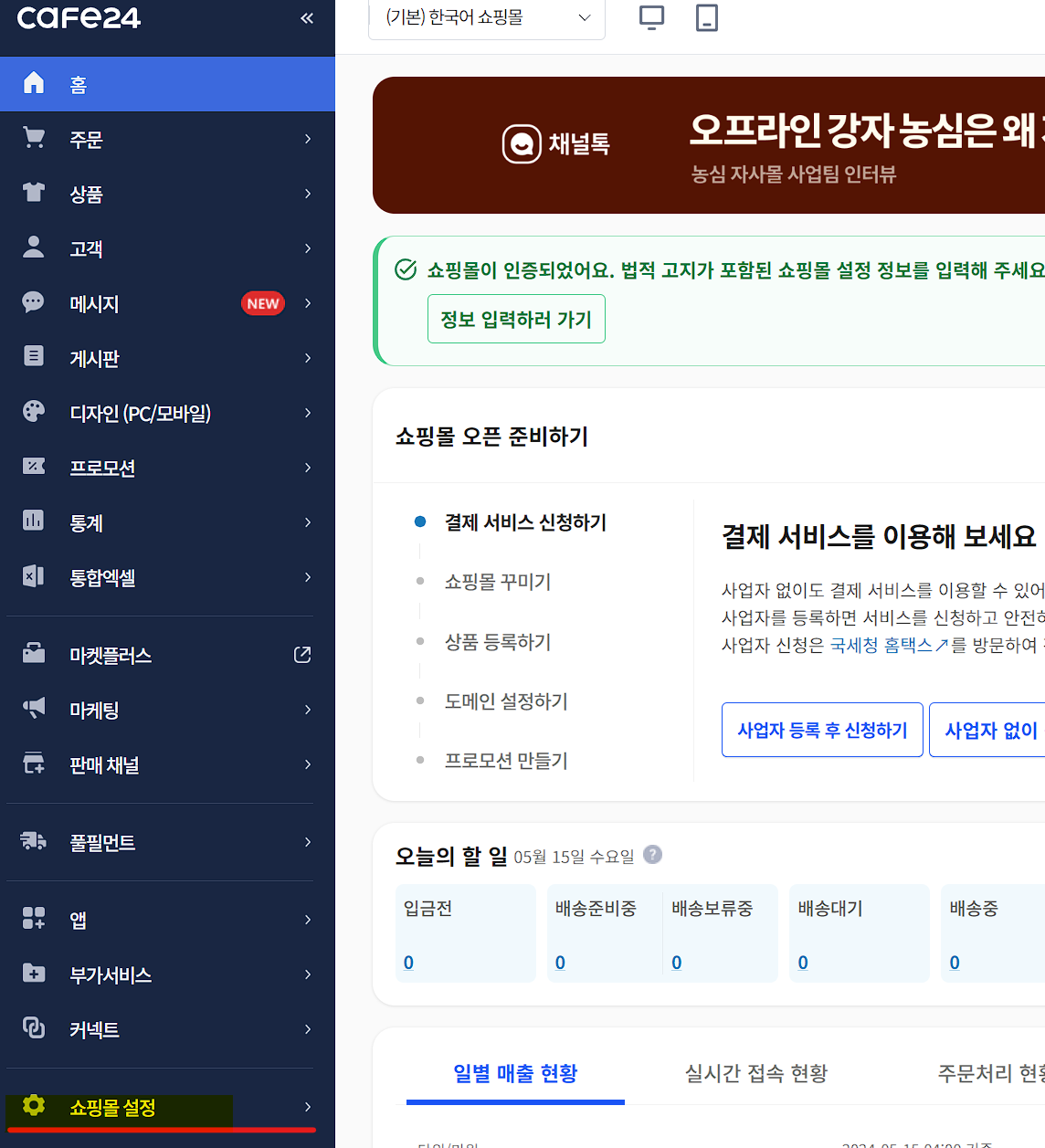Expand 통합엑셀 menu chevron
Screen dimensions: 1045x1148
[308, 577]
